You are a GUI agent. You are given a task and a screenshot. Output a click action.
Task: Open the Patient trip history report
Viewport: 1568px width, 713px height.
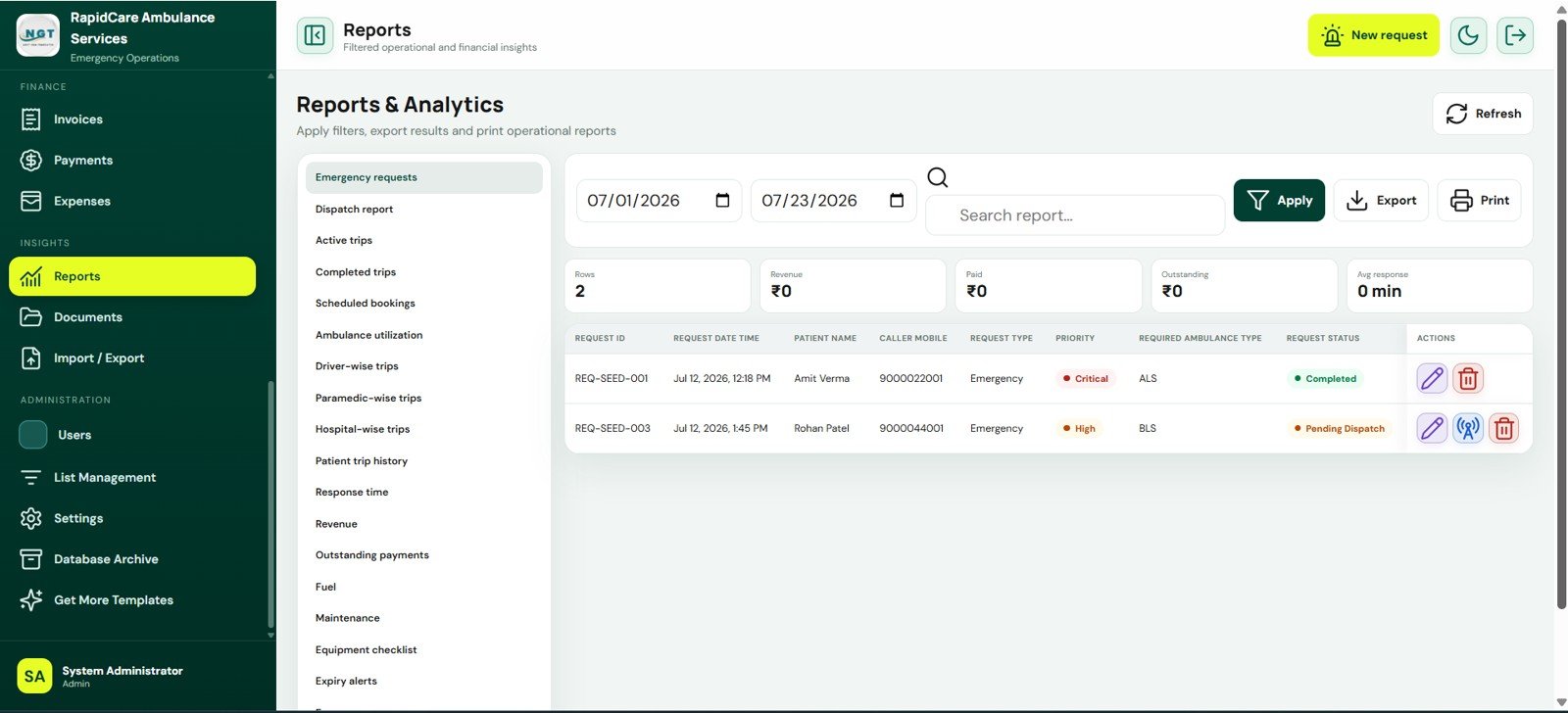(x=423, y=461)
